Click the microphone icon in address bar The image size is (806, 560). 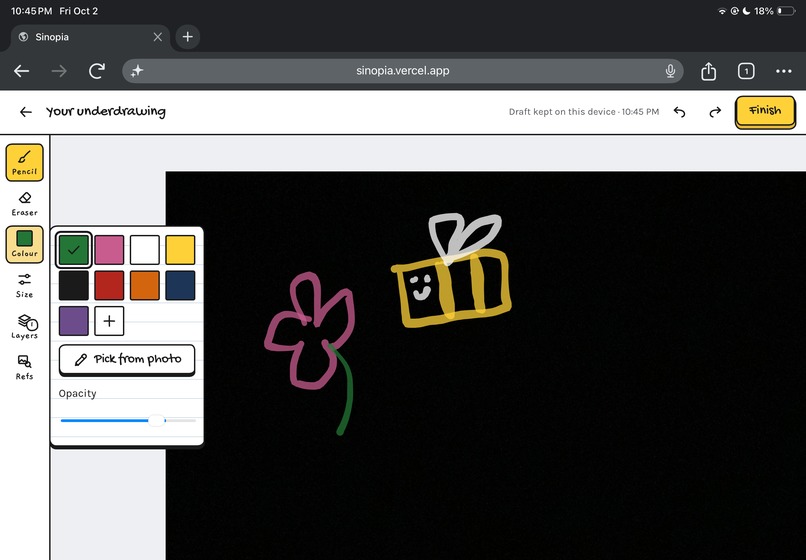pos(670,71)
